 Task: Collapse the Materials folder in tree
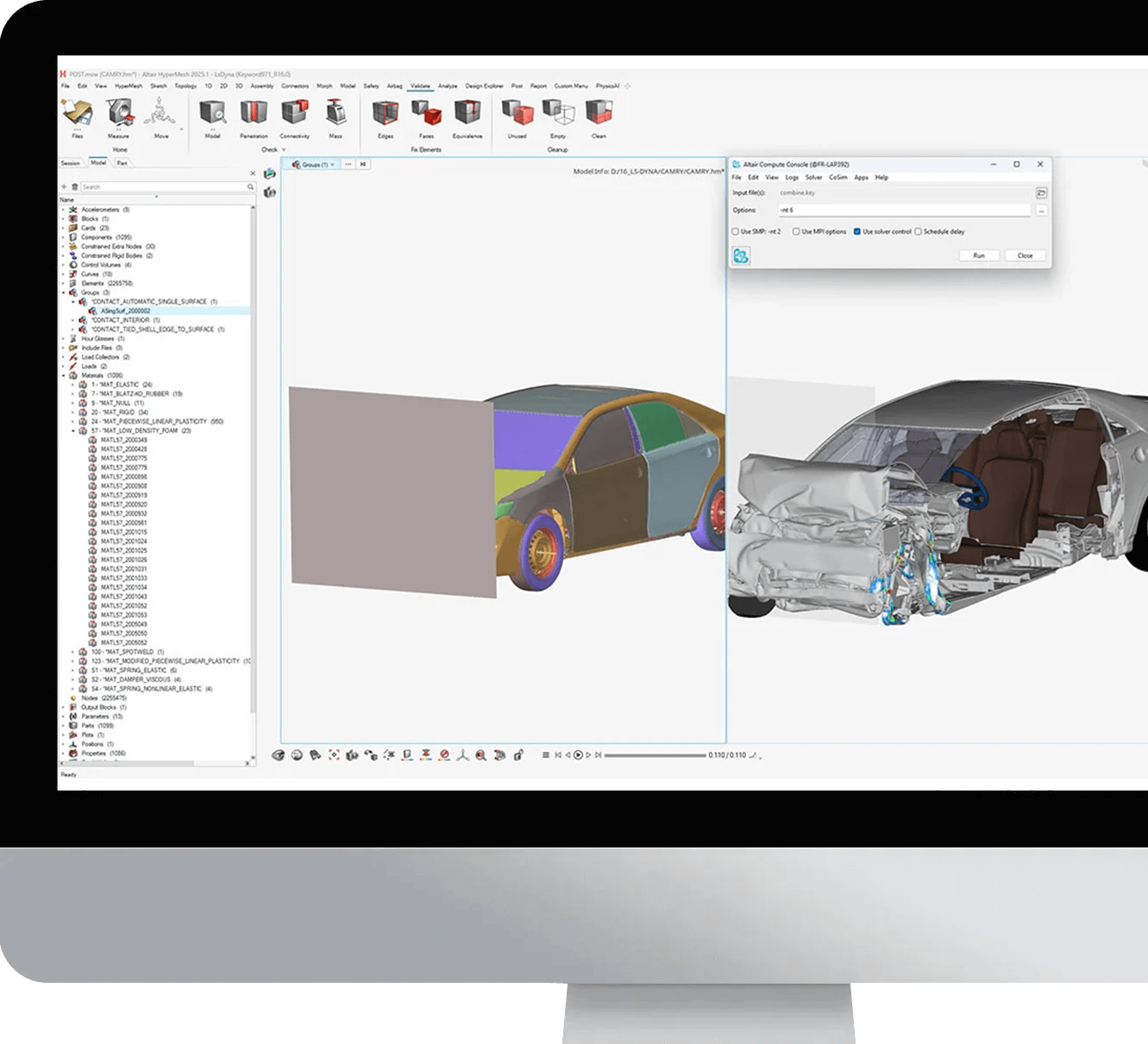pos(63,376)
